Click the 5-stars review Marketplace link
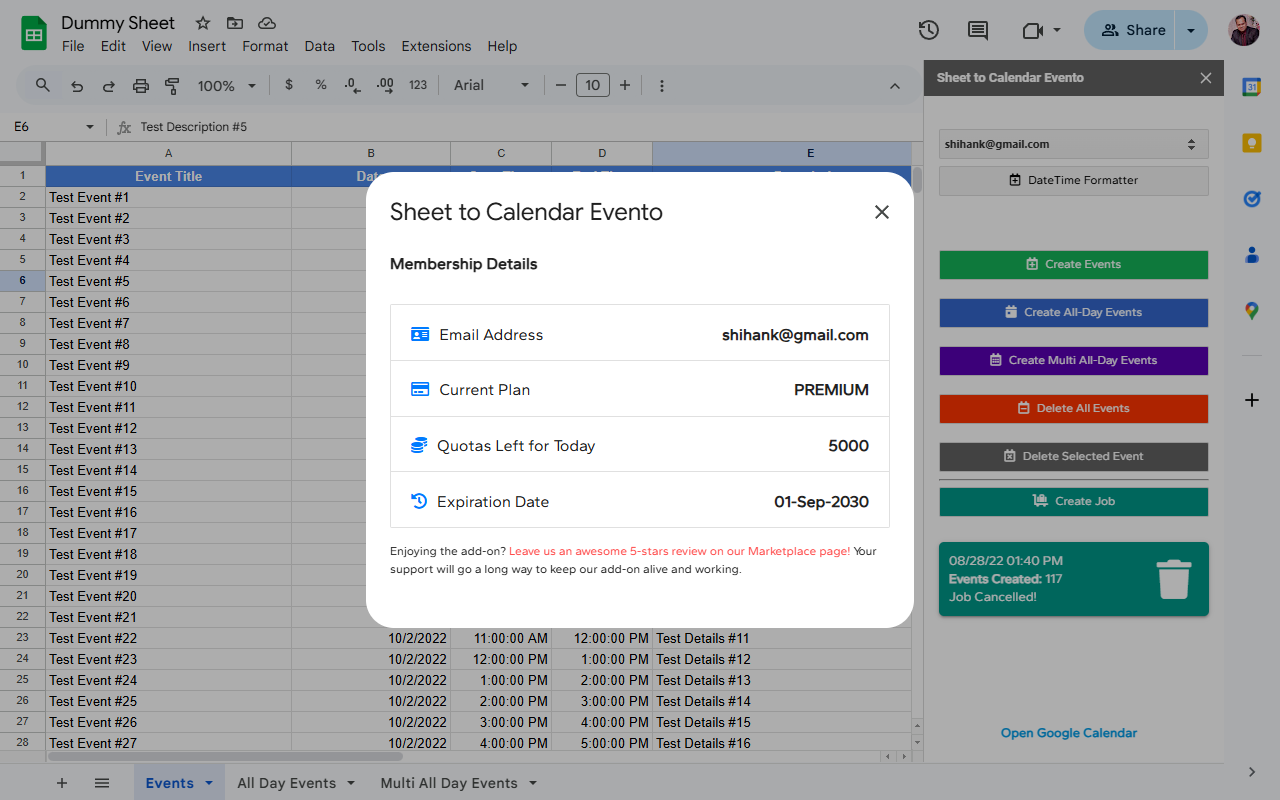This screenshot has height=800, width=1280. click(x=679, y=551)
